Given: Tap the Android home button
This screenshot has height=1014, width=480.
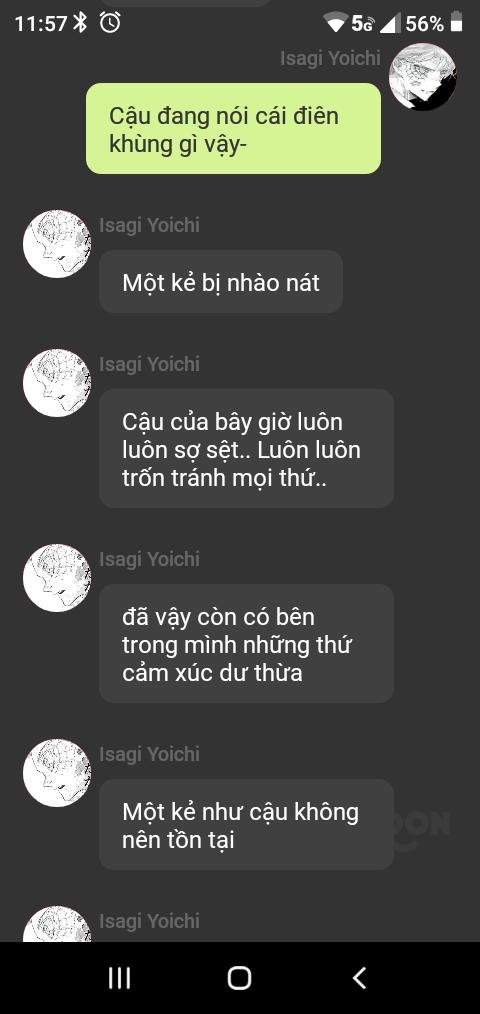Looking at the screenshot, I should (x=239, y=978).
